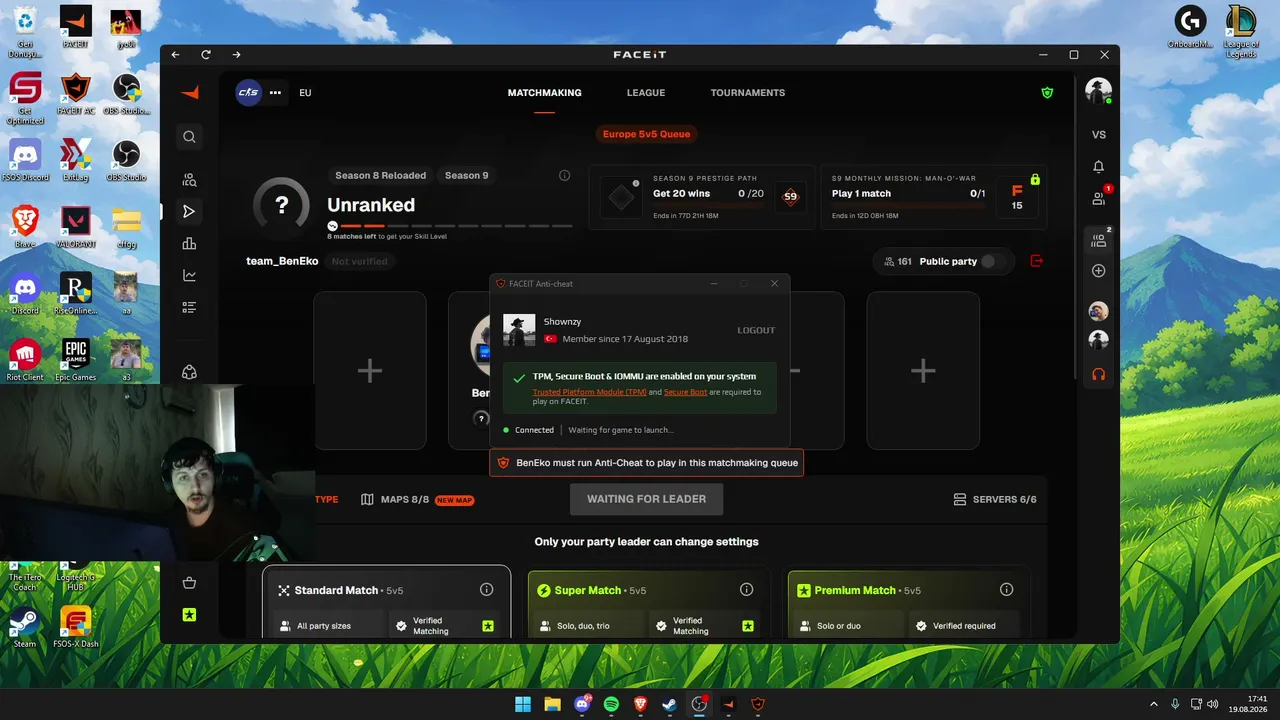Select the Season 9 tab
1280x720 pixels.
click(x=467, y=175)
